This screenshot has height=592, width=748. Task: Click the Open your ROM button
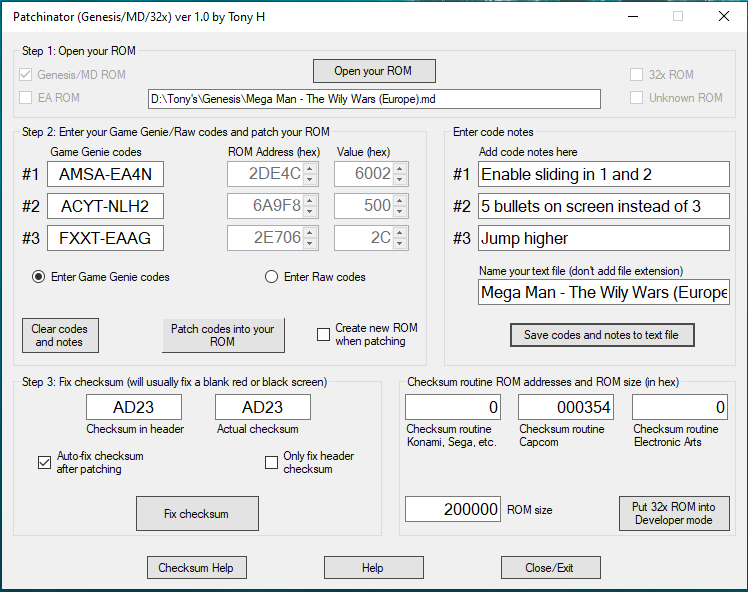(373, 71)
